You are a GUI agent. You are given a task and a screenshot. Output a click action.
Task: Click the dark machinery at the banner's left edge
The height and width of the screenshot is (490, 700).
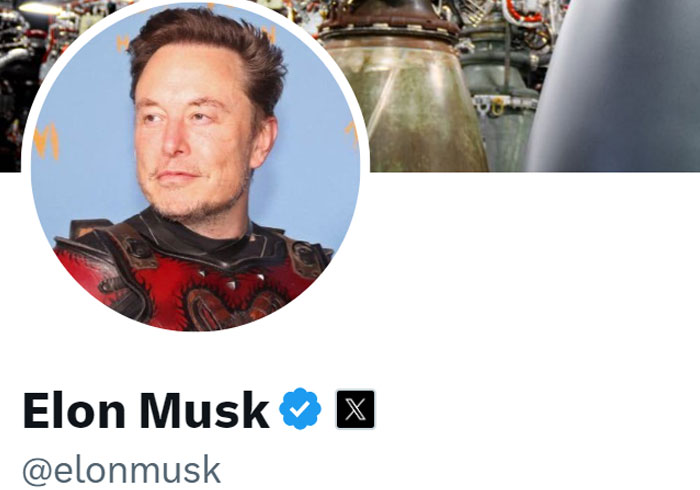[13, 89]
